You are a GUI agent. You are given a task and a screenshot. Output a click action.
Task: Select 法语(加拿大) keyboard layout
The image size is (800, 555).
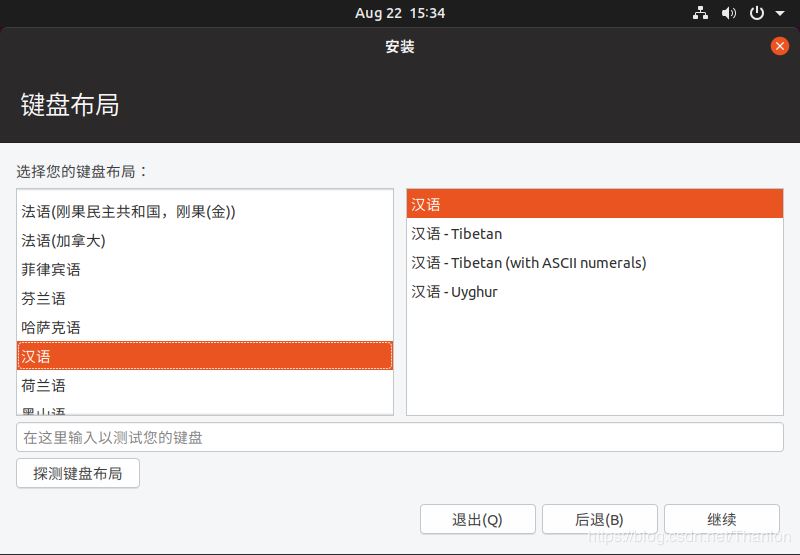63,241
